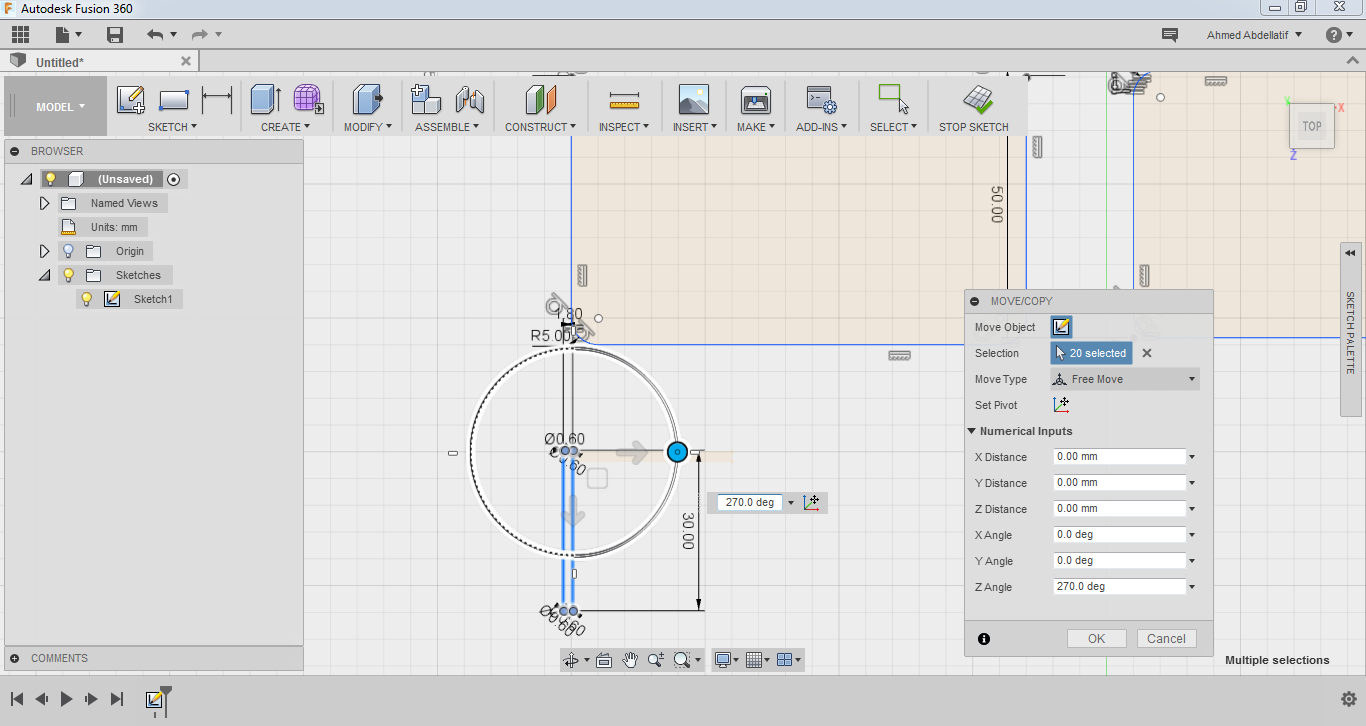The height and width of the screenshot is (726, 1366).
Task: Collapse the Sketches tree node
Action: coord(44,275)
